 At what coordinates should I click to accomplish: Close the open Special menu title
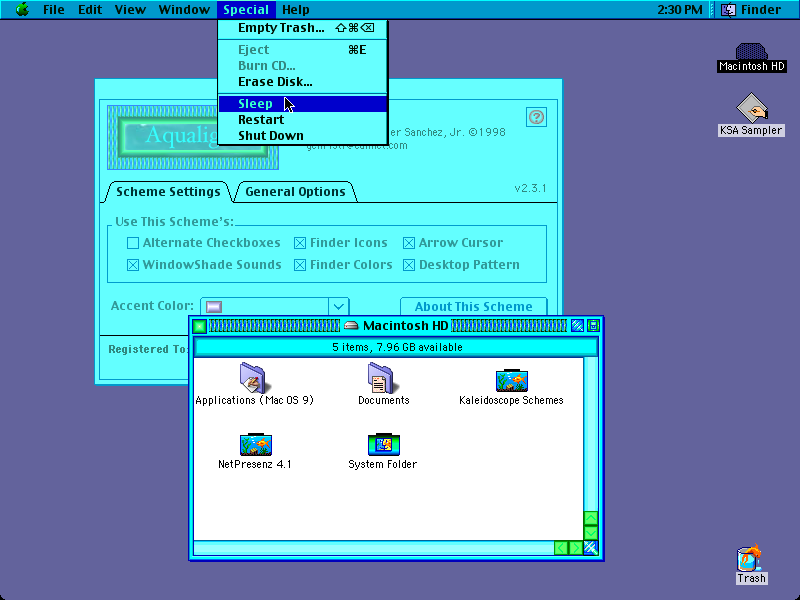(246, 9)
